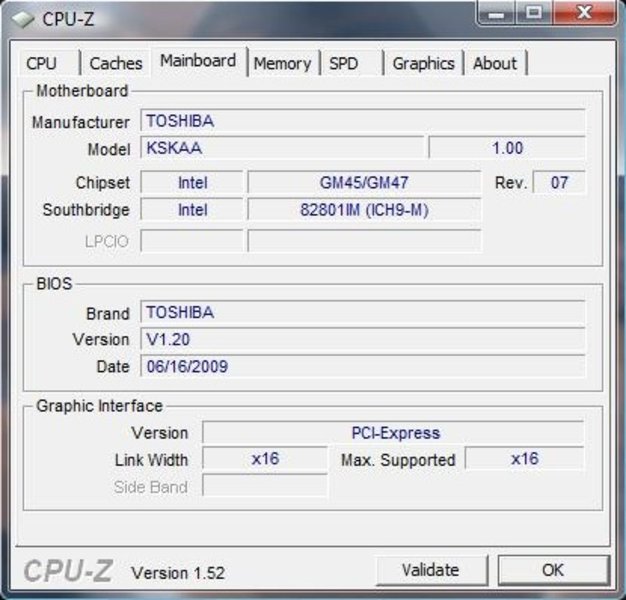Screen dimensions: 626x600
Task: Click the CPU-Z window title text
Action: pyautogui.click(x=68, y=19)
